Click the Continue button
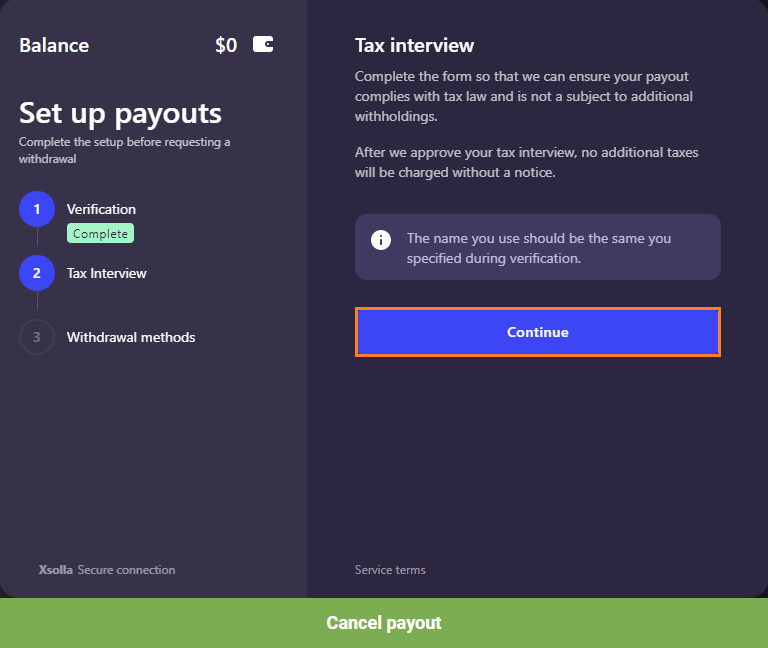Screen dimensions: 768x648 (538, 332)
